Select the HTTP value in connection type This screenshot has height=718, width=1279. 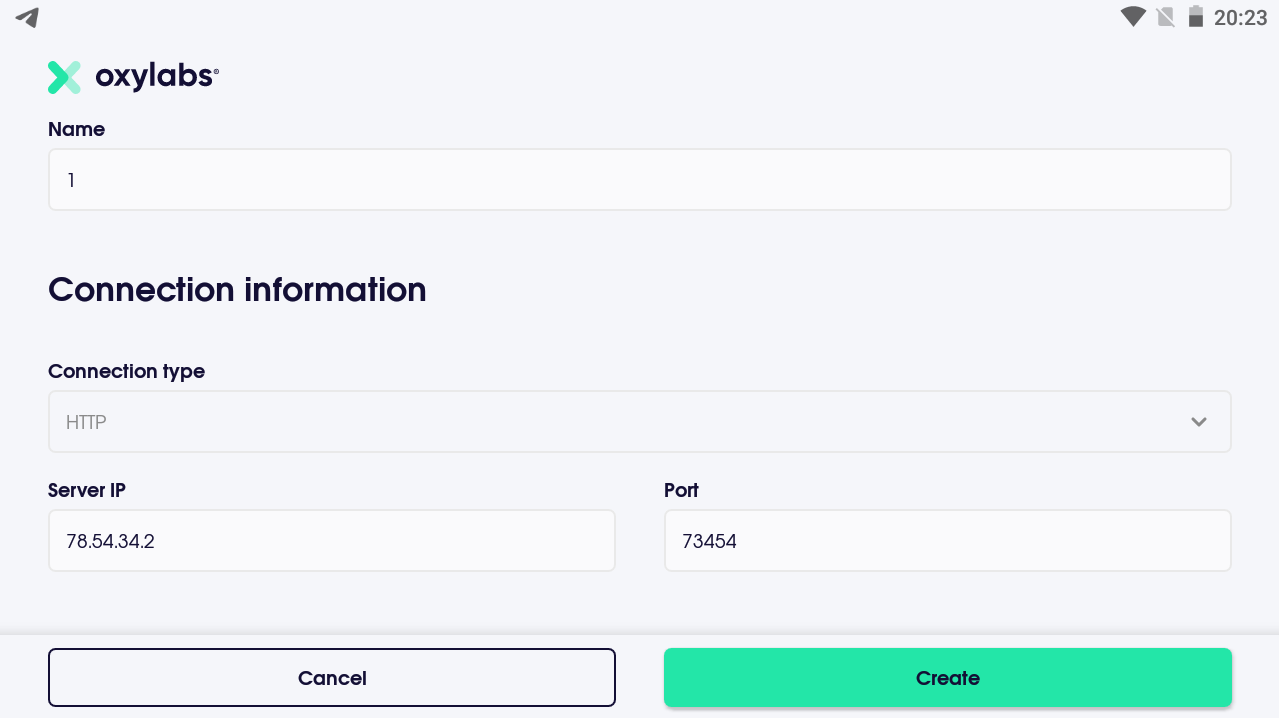coord(87,422)
